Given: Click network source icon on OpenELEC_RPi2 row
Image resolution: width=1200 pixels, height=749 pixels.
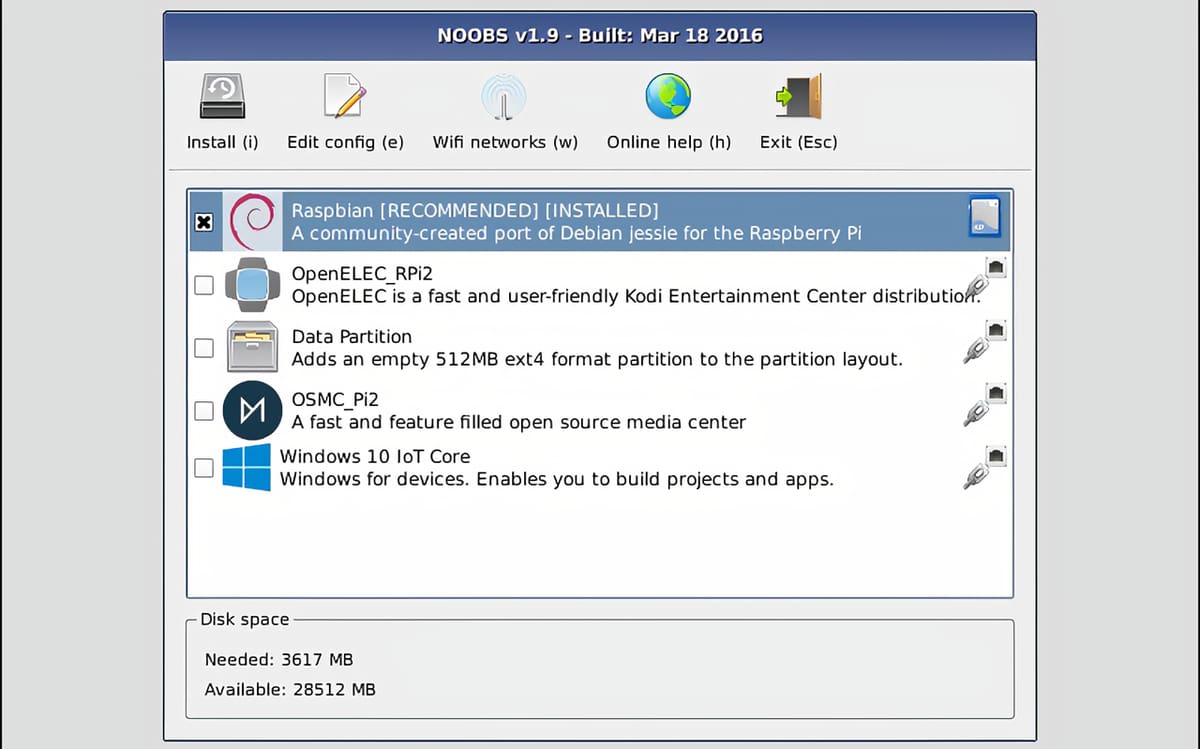Looking at the screenshot, I should [986, 280].
